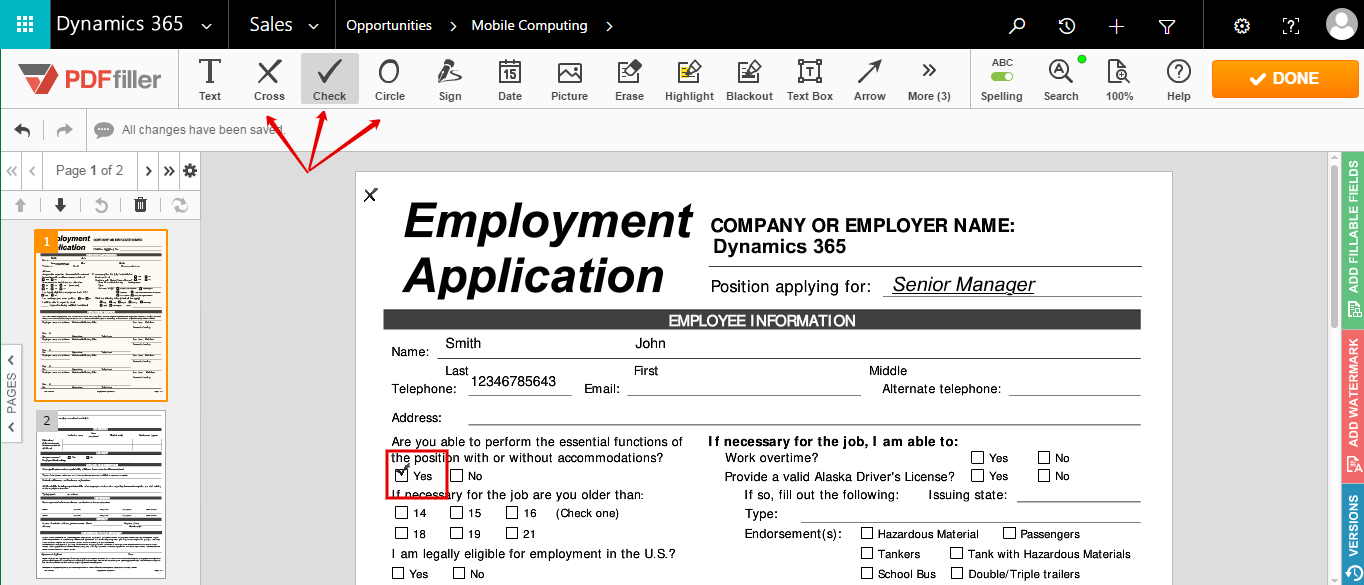Open the ADD WATERMARK side tab
This screenshot has width=1364, height=585.
point(1353,406)
